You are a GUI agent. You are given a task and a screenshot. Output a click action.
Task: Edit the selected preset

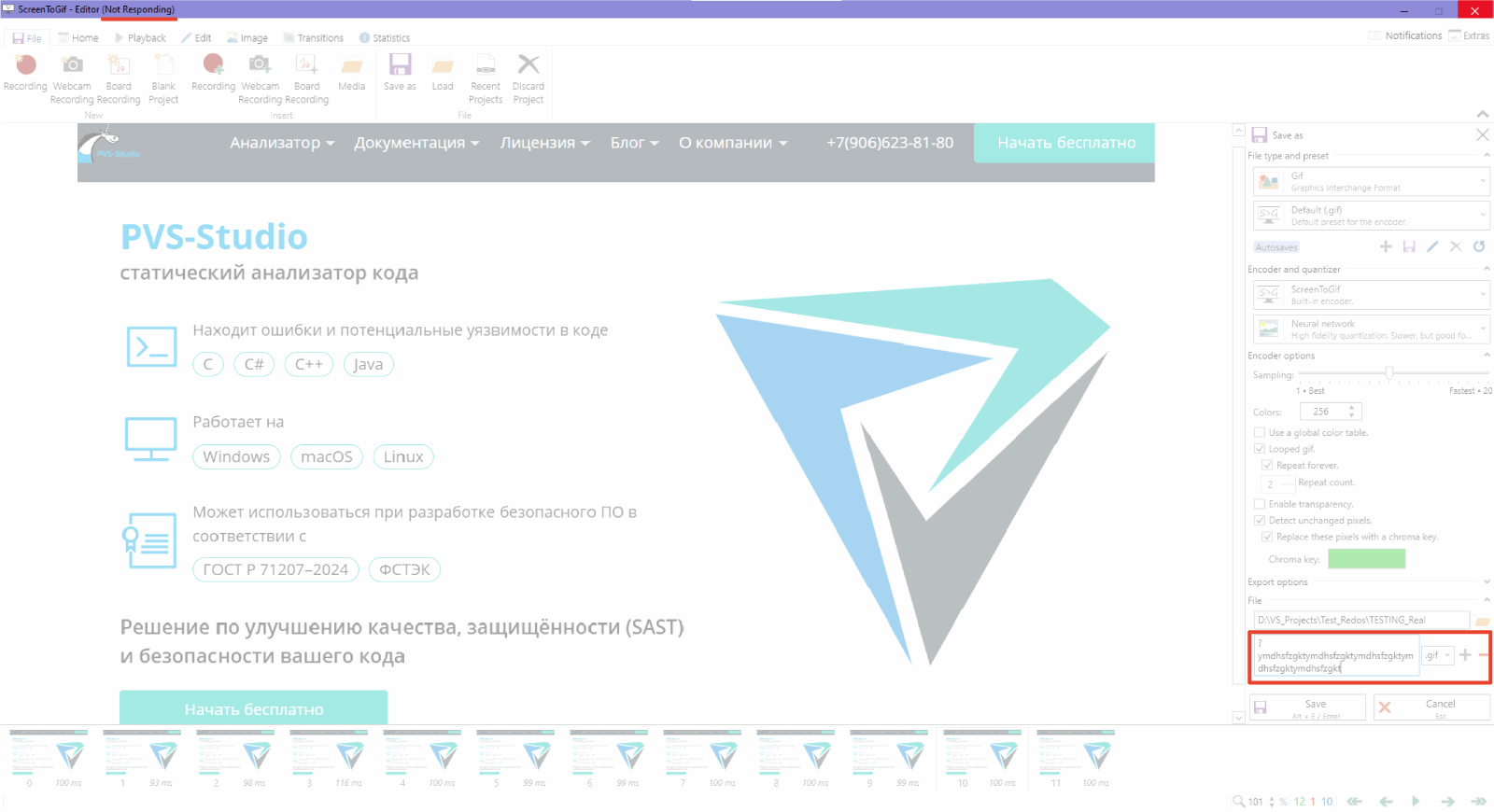pos(1432,246)
